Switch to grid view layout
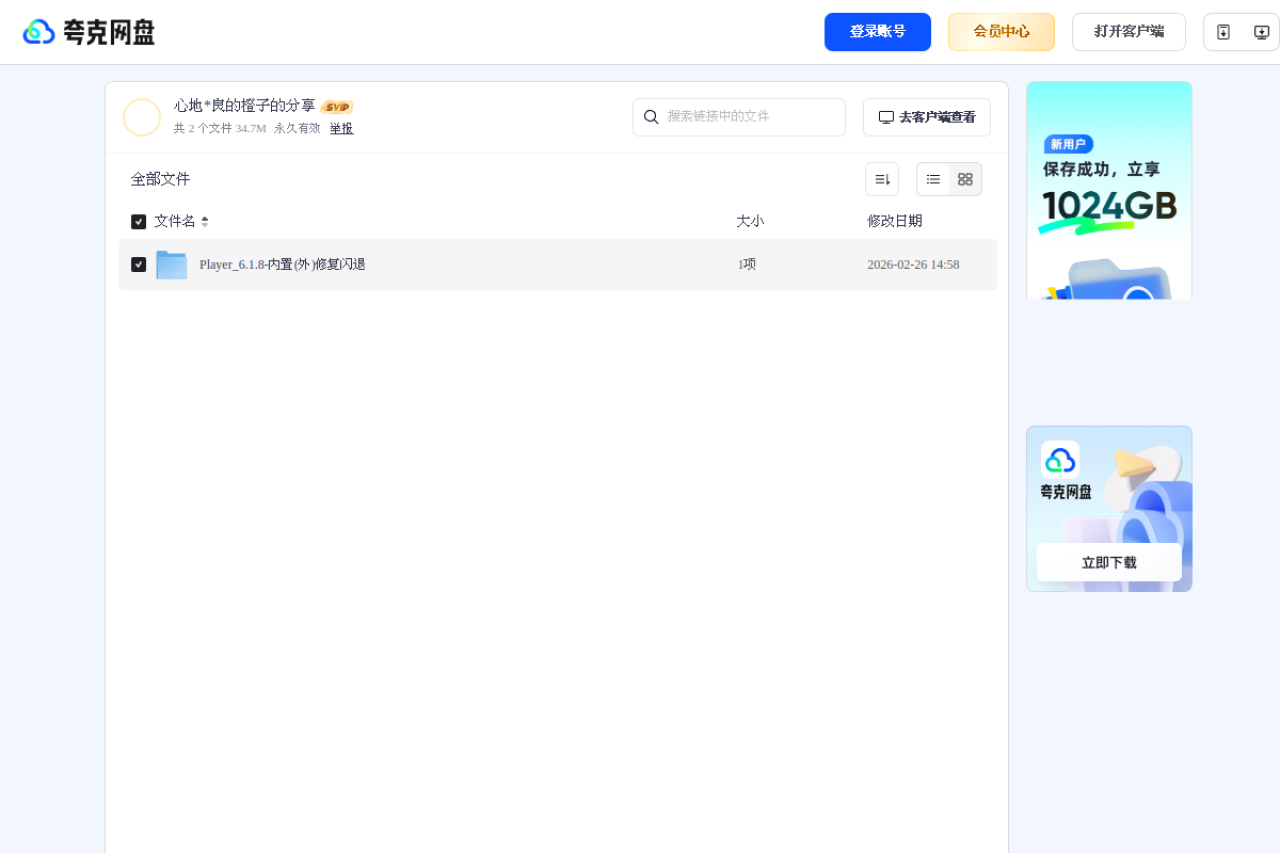The image size is (1280, 853). 964,179
